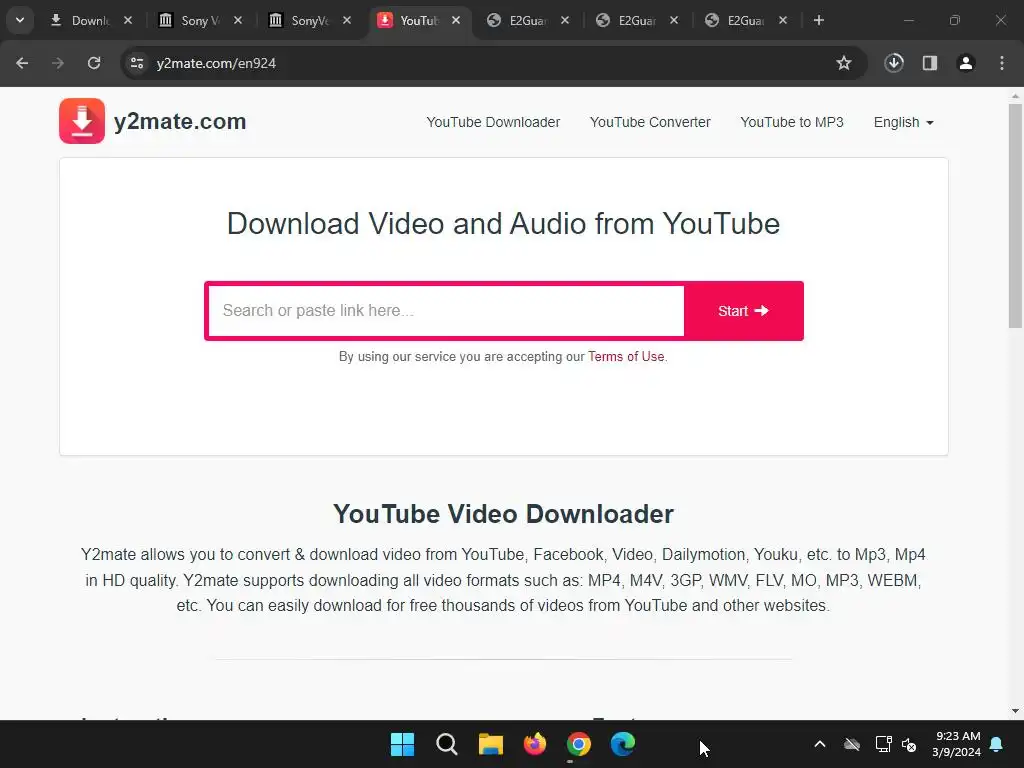Open Chrome downloads icon in toolbar
This screenshot has width=1024, height=768.
tap(894, 63)
